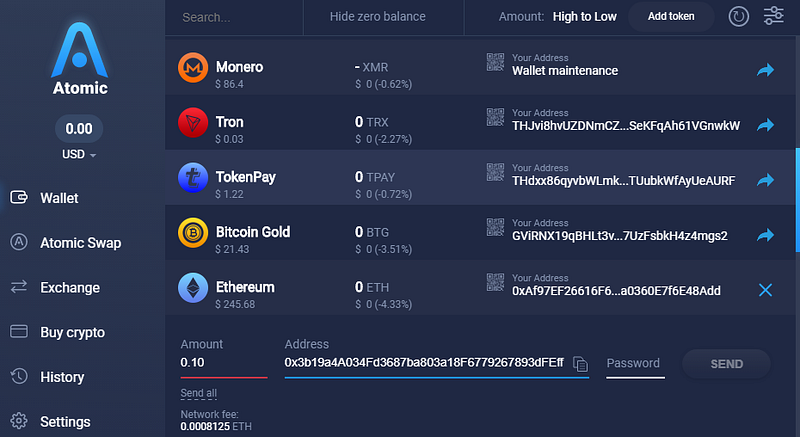Click the TokenPay coin icon

pos(193,177)
